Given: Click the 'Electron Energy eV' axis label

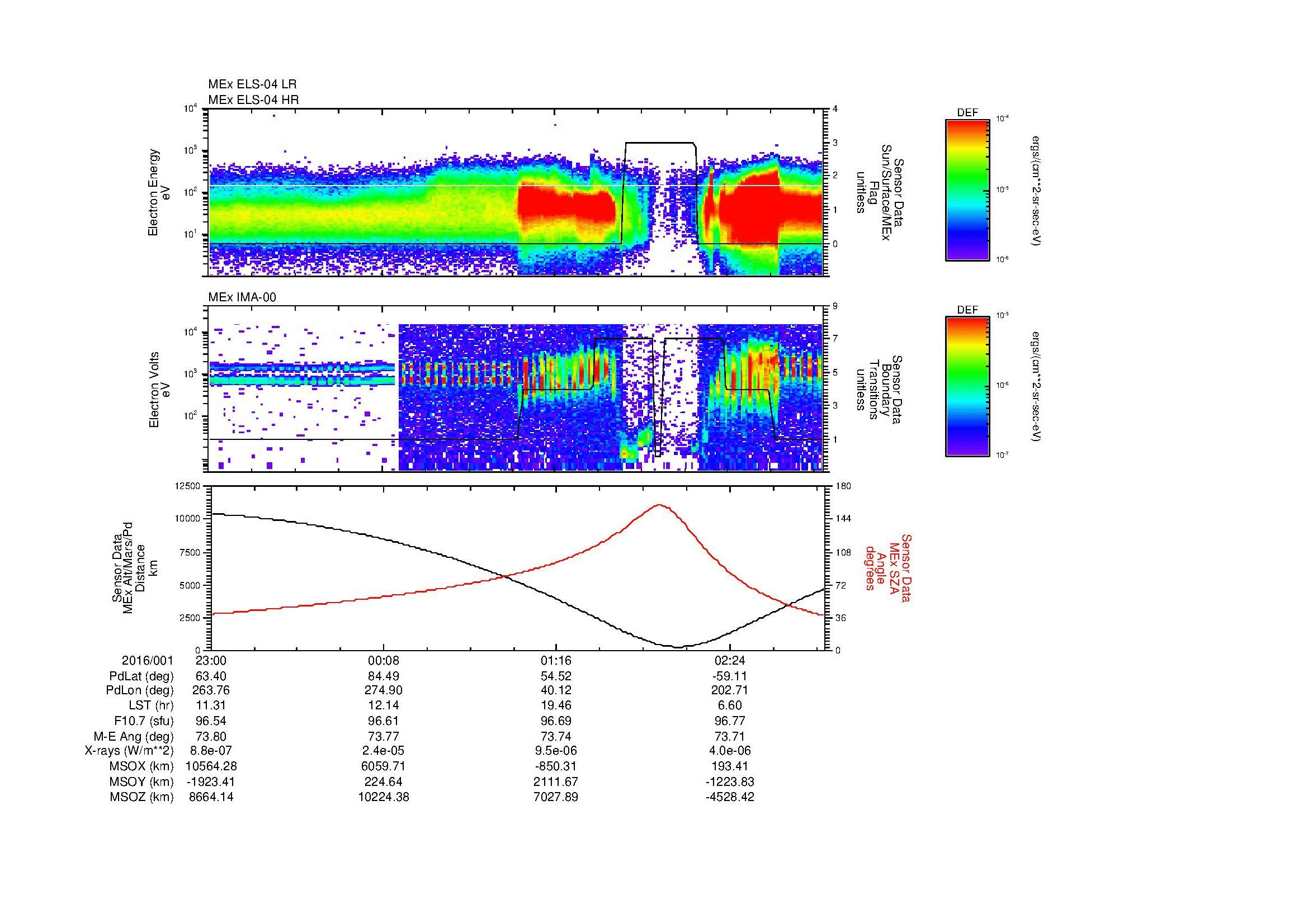Looking at the screenshot, I should [159, 192].
